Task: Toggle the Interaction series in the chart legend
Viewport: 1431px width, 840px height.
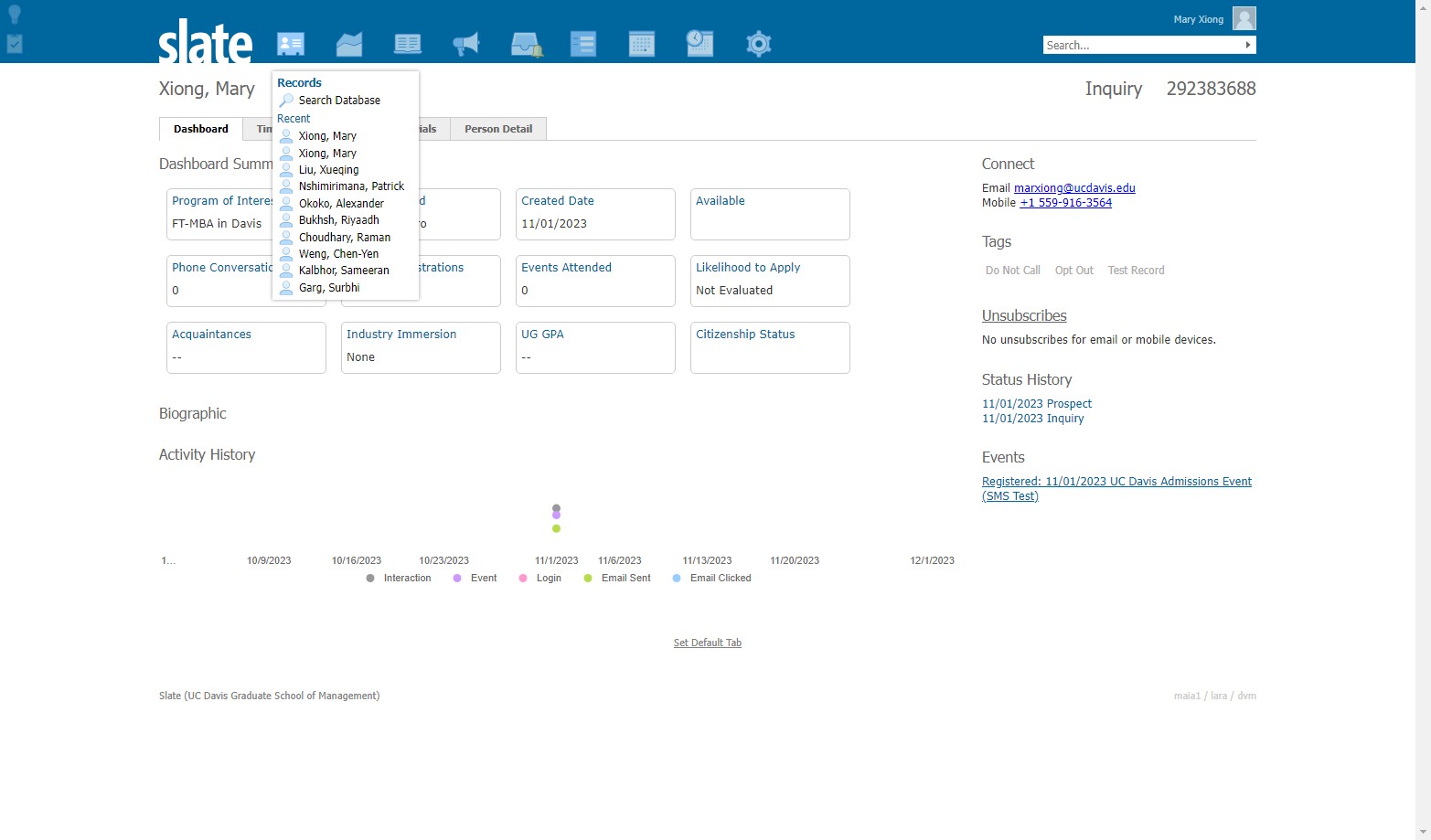Action: [x=399, y=579]
